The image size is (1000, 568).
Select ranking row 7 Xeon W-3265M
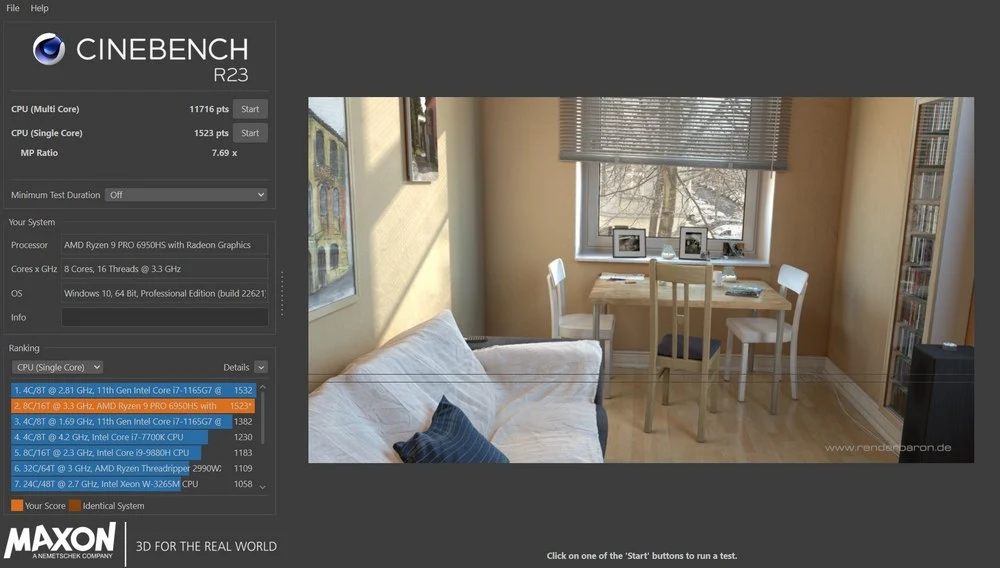(x=133, y=484)
